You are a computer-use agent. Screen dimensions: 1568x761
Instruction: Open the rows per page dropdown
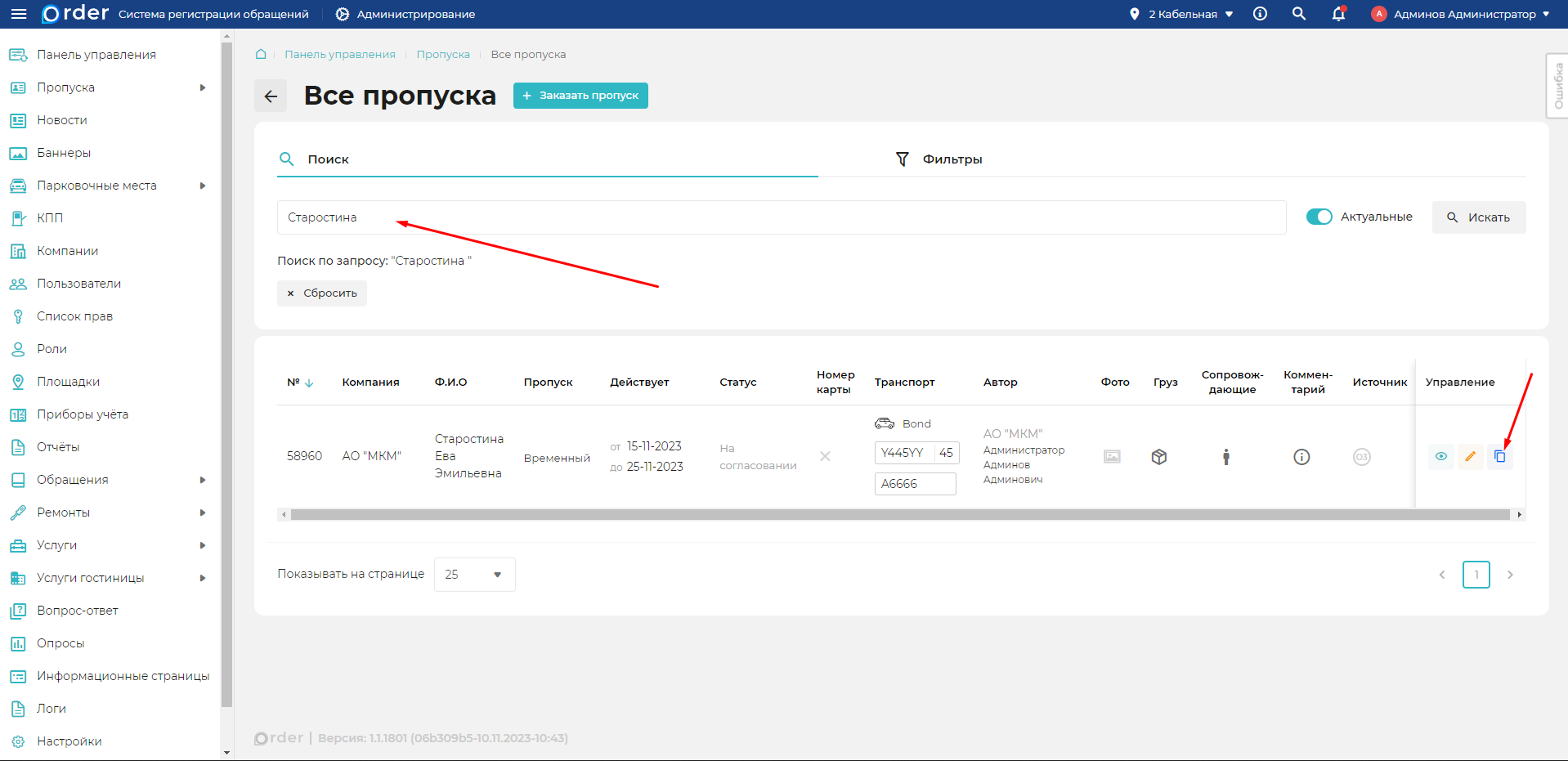[x=474, y=575]
